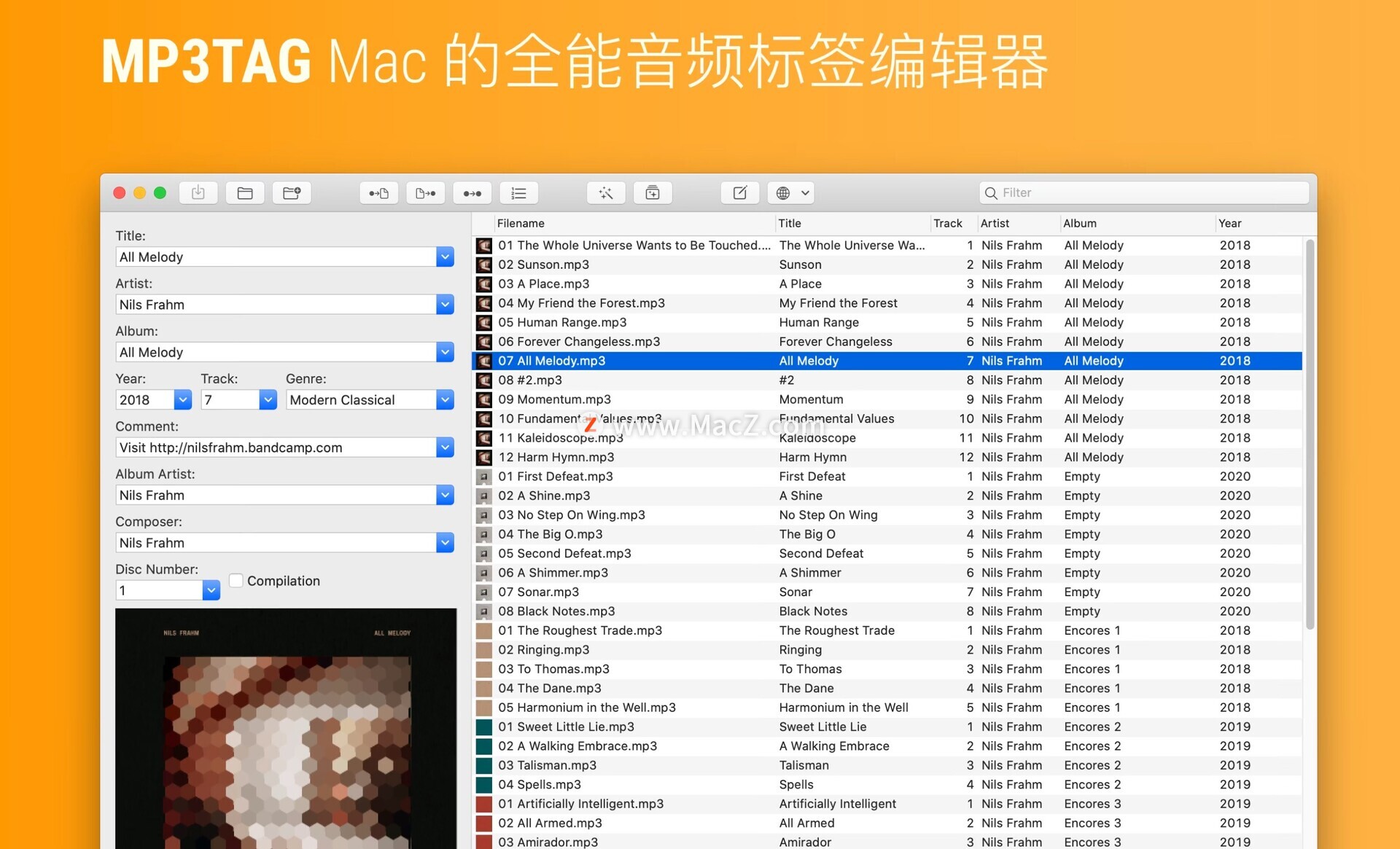Expand the Comment field dropdown arrow
This screenshot has width=1400, height=849.
(x=445, y=447)
